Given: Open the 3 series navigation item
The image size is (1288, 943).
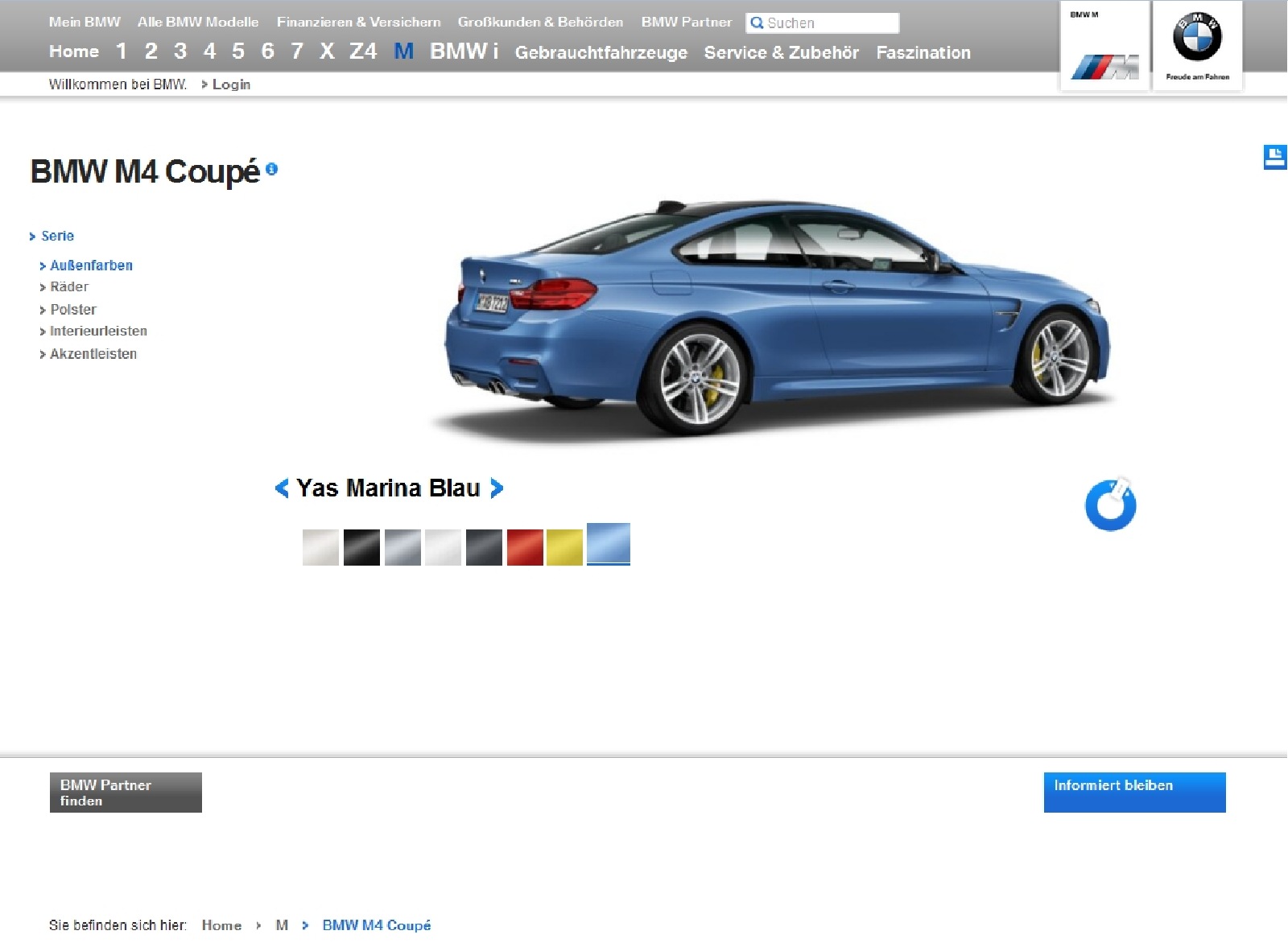Looking at the screenshot, I should [180, 51].
